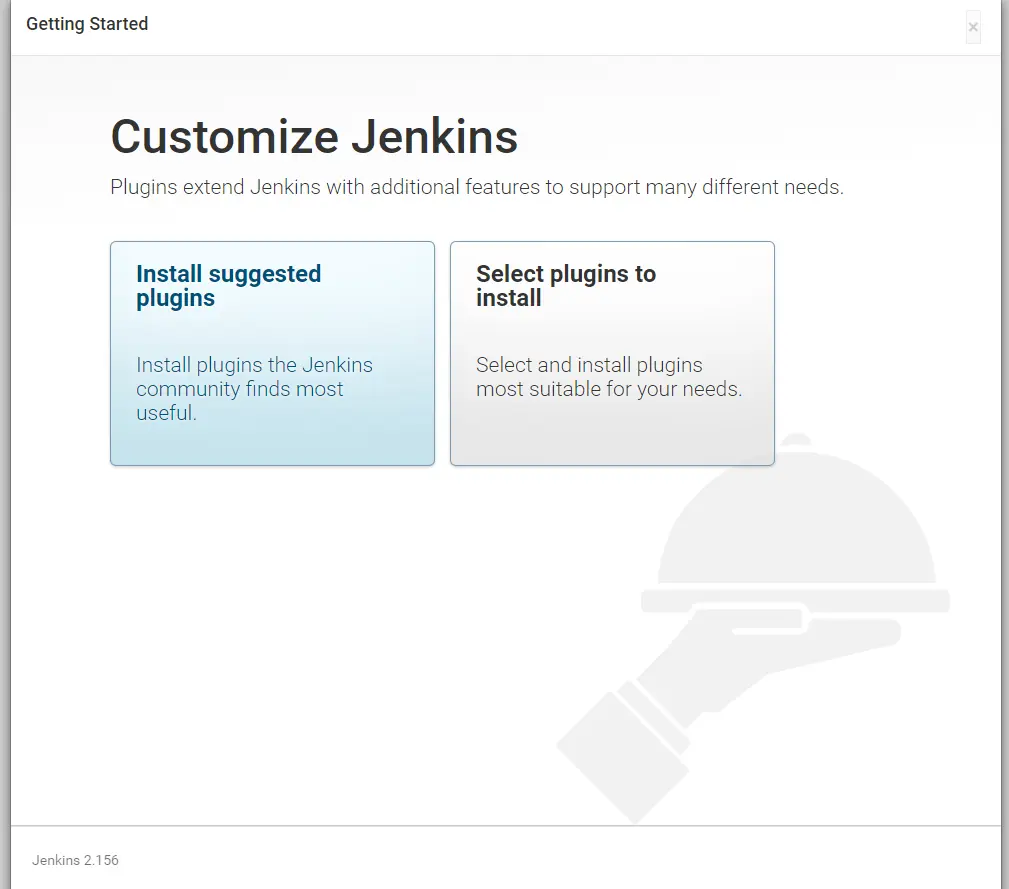Click the Jenkins 2.156 version text
This screenshot has width=1009, height=889.
pos(75,860)
